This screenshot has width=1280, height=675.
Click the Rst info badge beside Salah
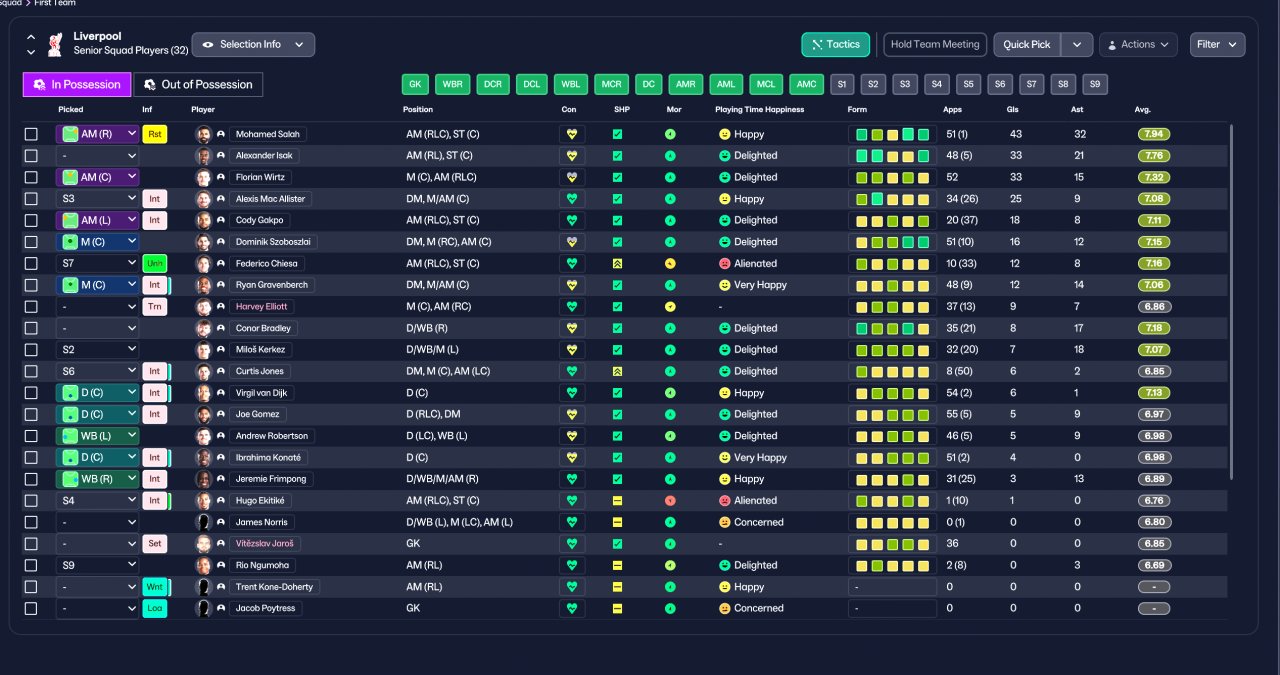155,134
